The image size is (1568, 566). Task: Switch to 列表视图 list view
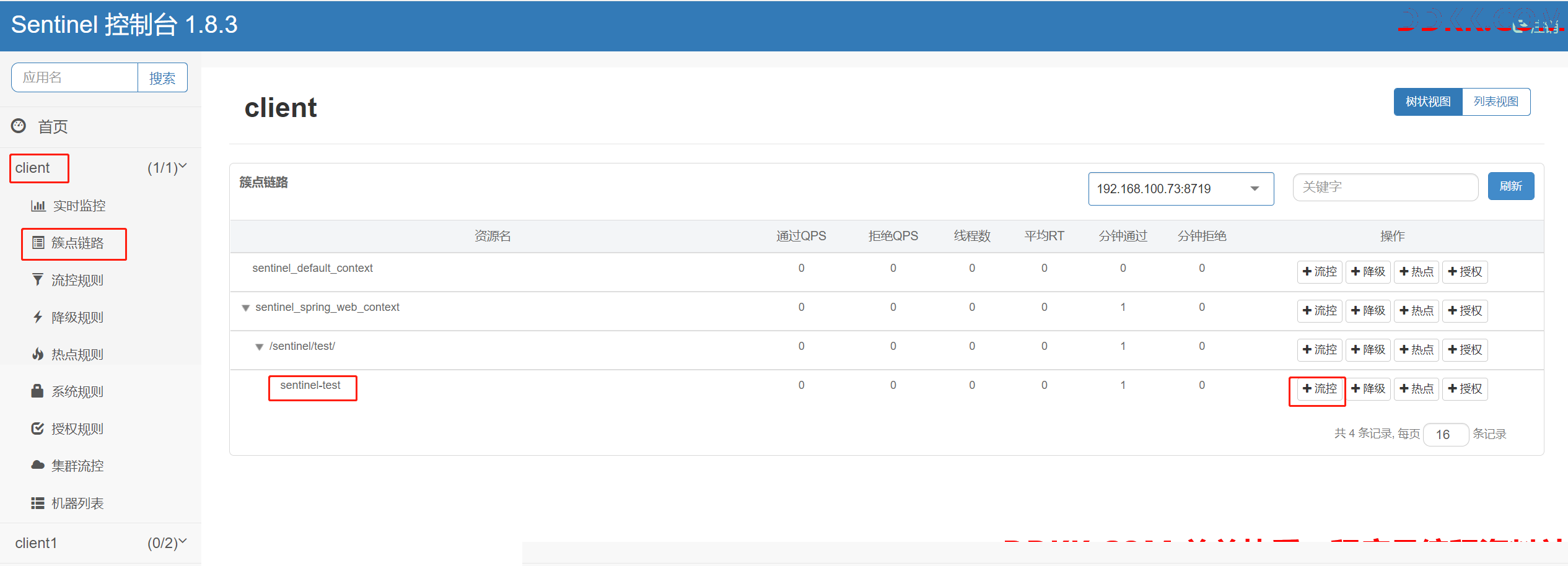(x=1496, y=102)
